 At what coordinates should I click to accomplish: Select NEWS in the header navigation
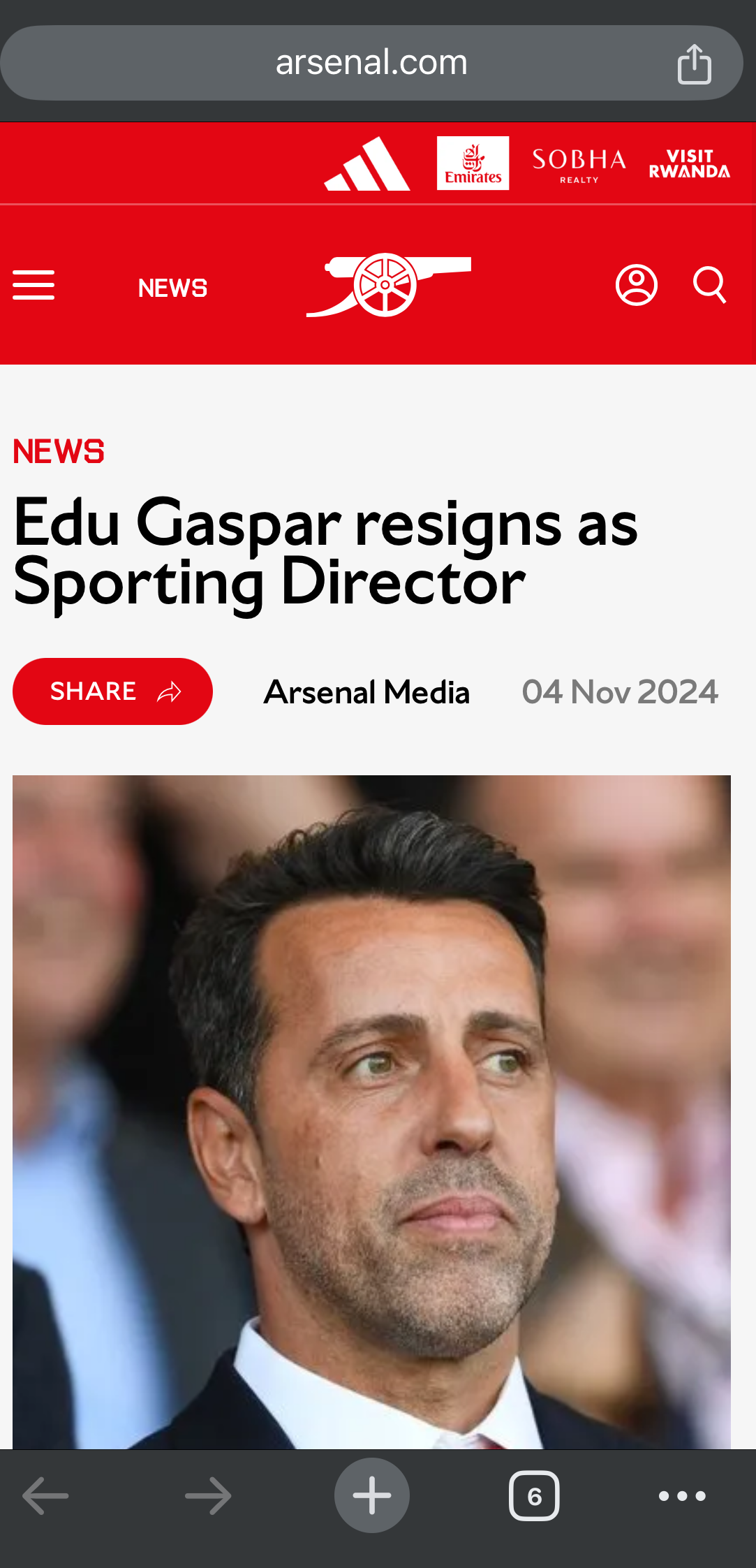(x=172, y=288)
